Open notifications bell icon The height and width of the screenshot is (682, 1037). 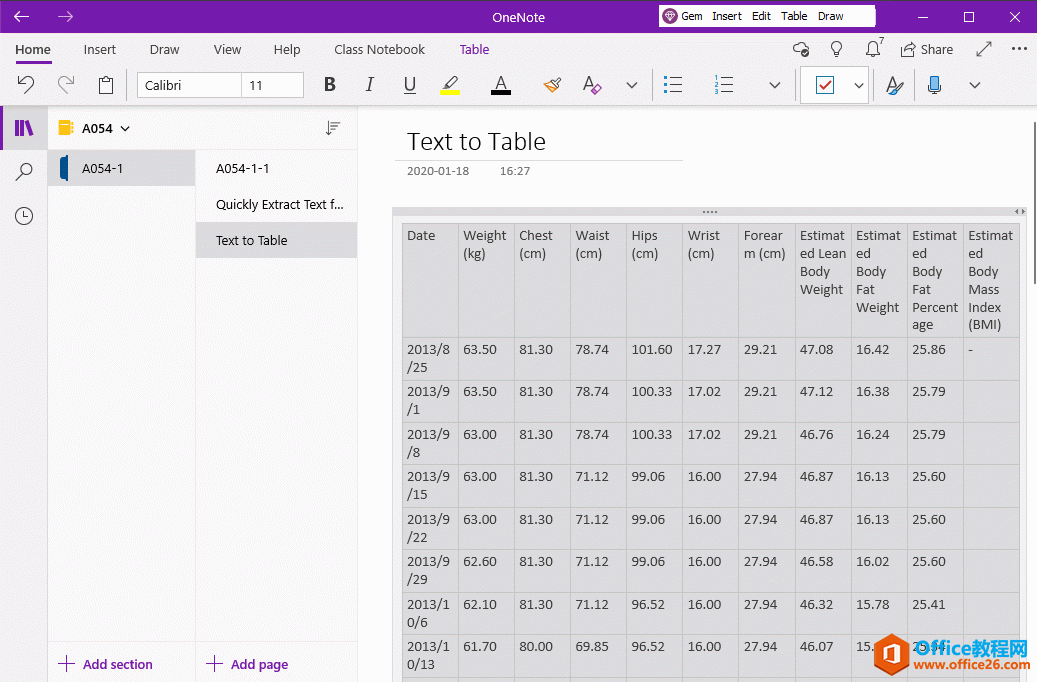[873, 49]
